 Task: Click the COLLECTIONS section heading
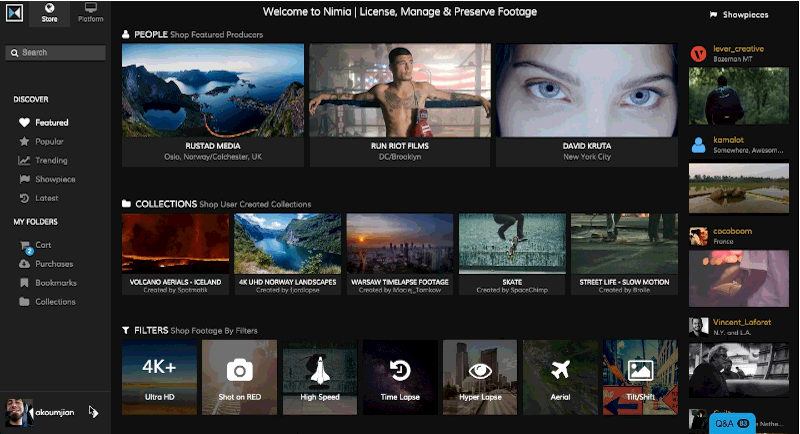coord(166,204)
